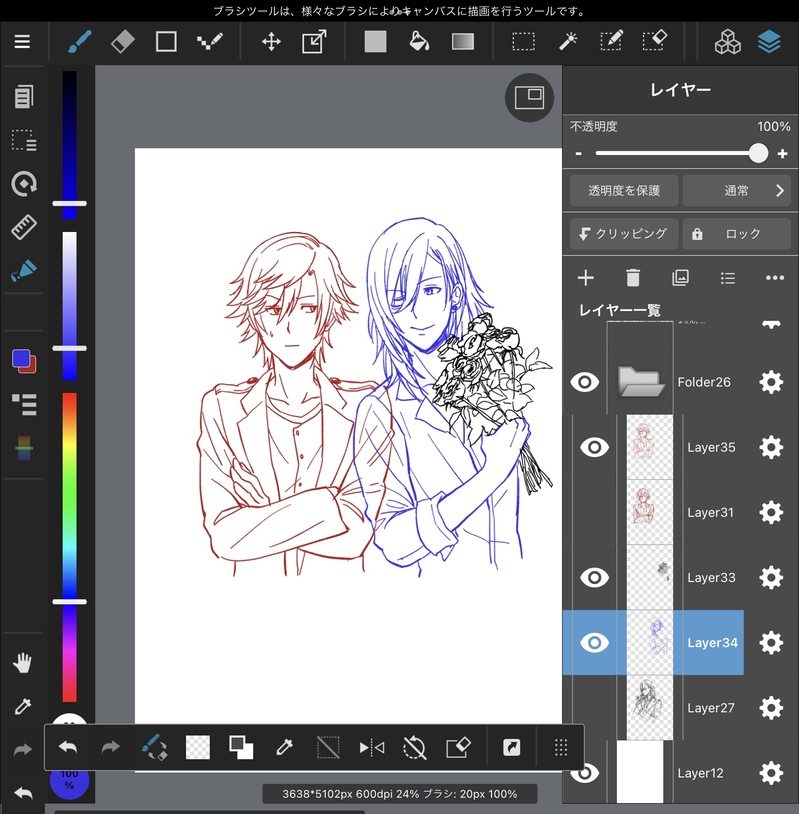
Task: Open Layer12 settings gear
Action: tap(771, 773)
